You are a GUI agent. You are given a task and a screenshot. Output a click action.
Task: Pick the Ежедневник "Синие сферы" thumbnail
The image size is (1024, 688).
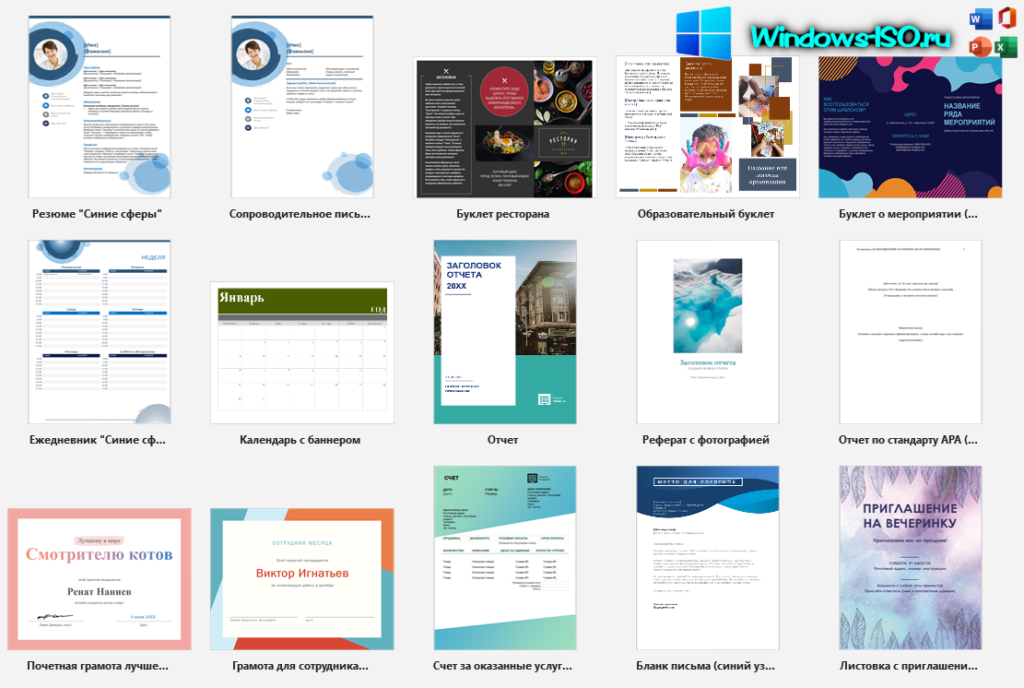click(x=99, y=332)
